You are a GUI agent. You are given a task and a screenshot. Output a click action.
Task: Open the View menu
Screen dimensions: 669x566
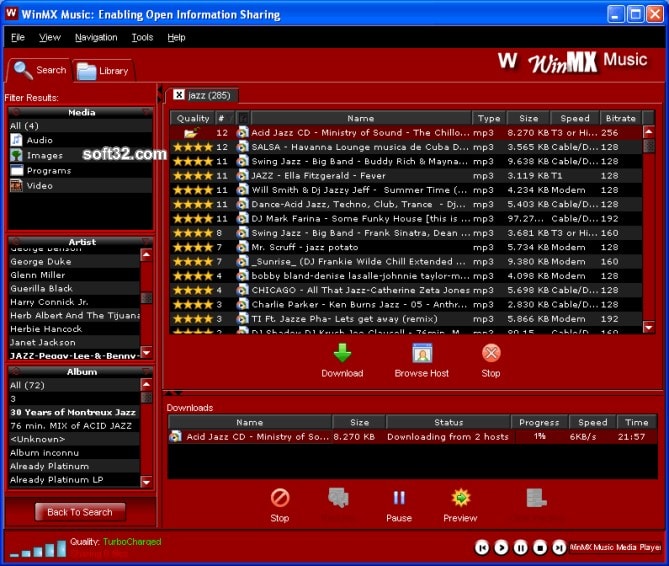[50, 38]
